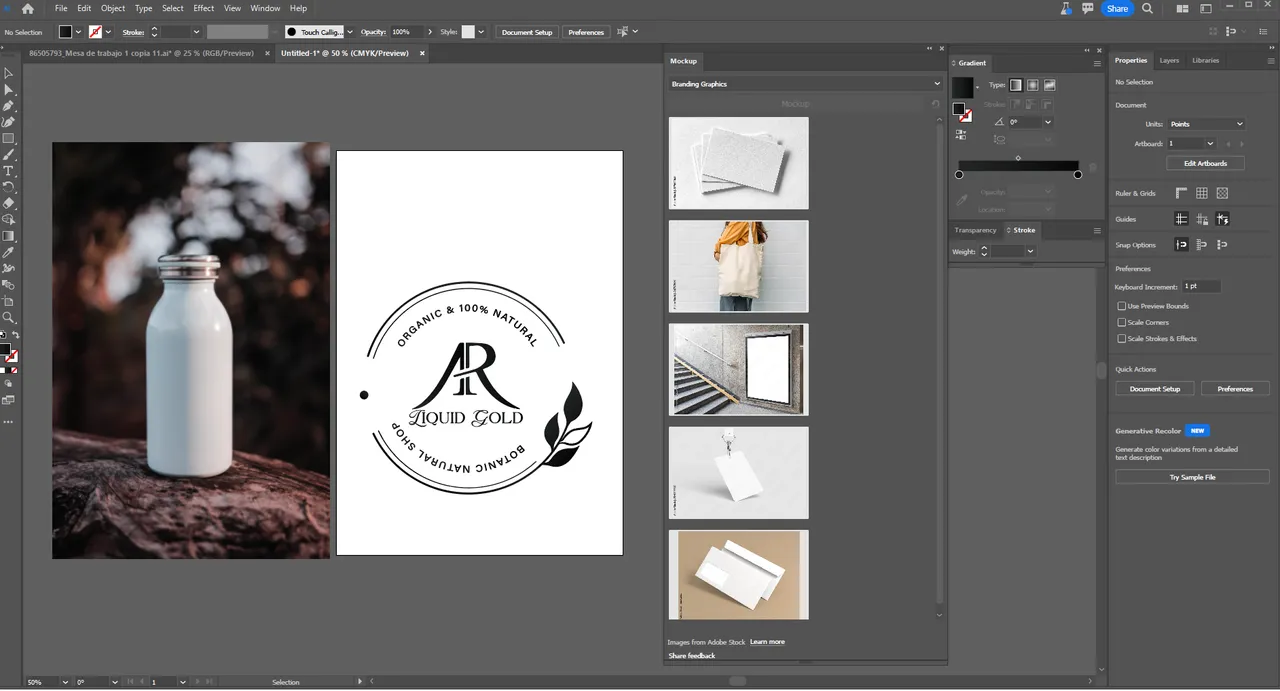Select the envelope mockup thumbnail

pos(738,575)
